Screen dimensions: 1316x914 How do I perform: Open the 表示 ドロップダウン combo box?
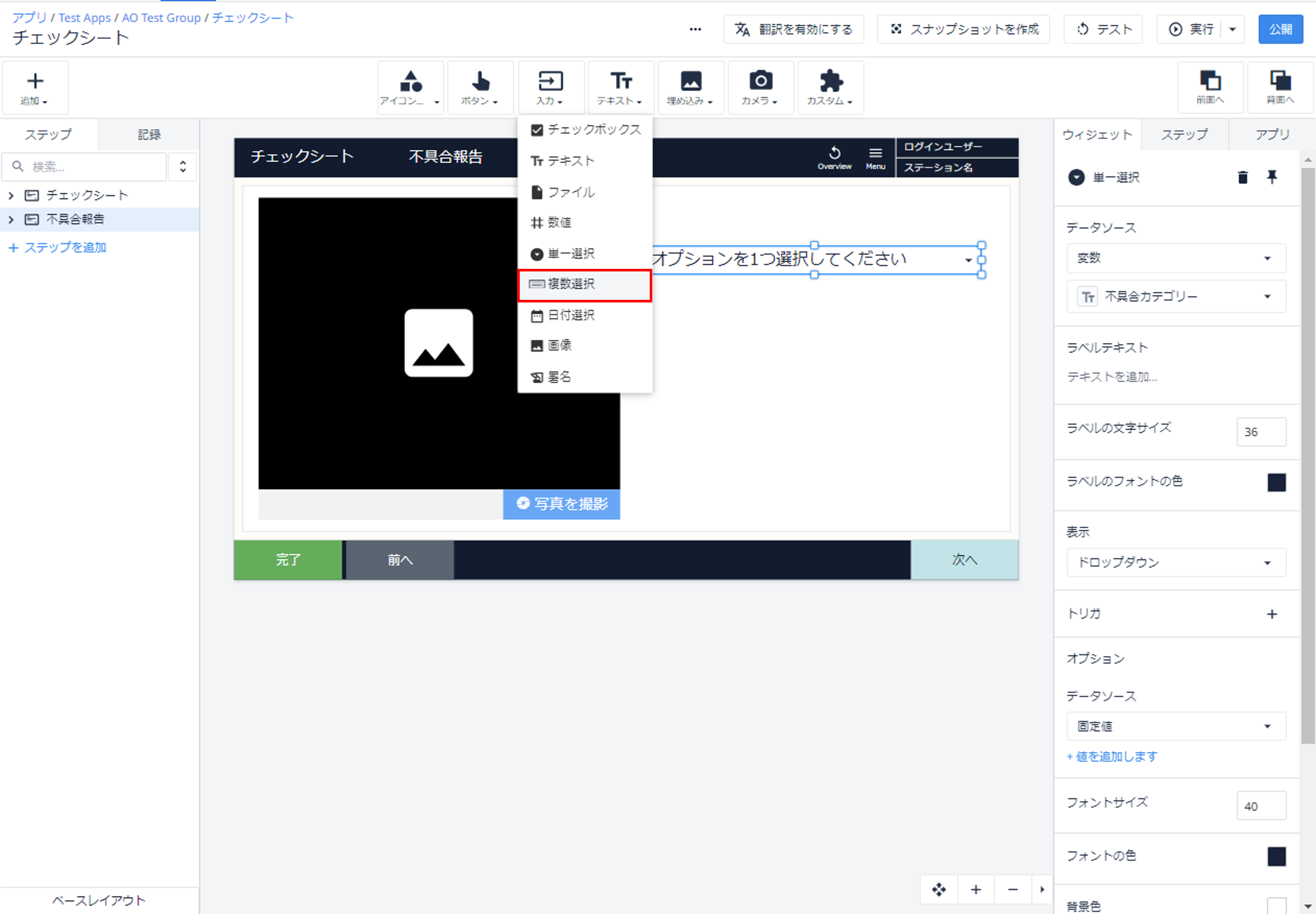pos(1176,562)
